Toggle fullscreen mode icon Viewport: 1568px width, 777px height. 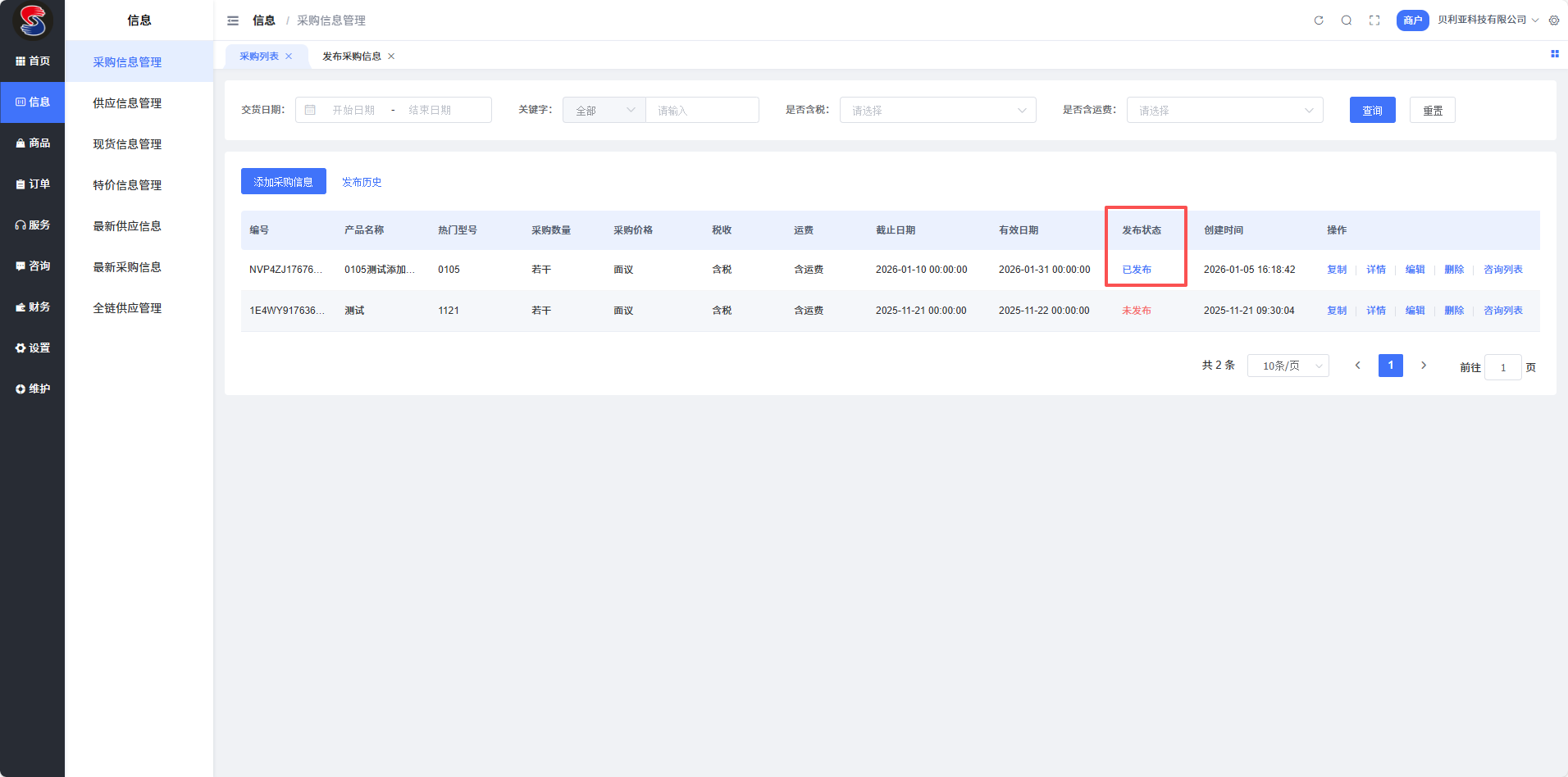click(x=1374, y=20)
